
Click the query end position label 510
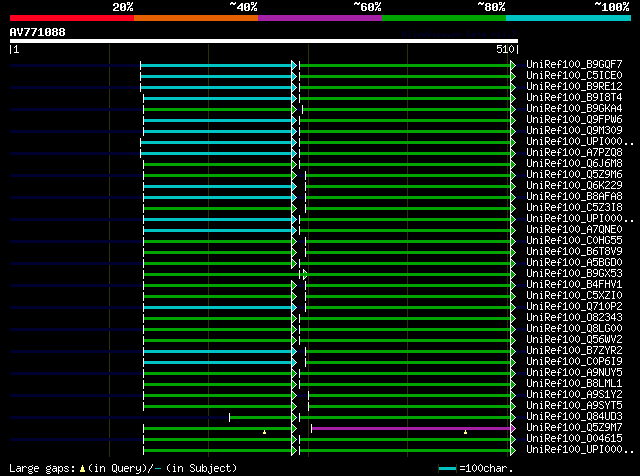tap(505, 49)
